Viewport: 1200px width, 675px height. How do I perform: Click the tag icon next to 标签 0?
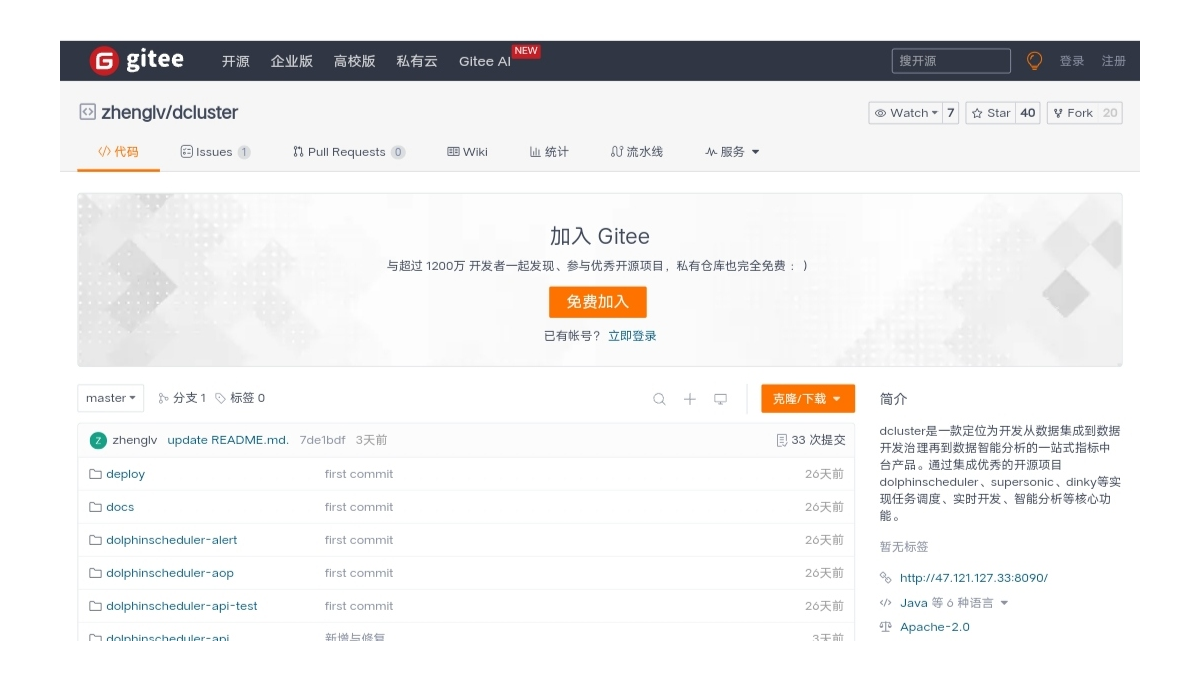click(221, 398)
